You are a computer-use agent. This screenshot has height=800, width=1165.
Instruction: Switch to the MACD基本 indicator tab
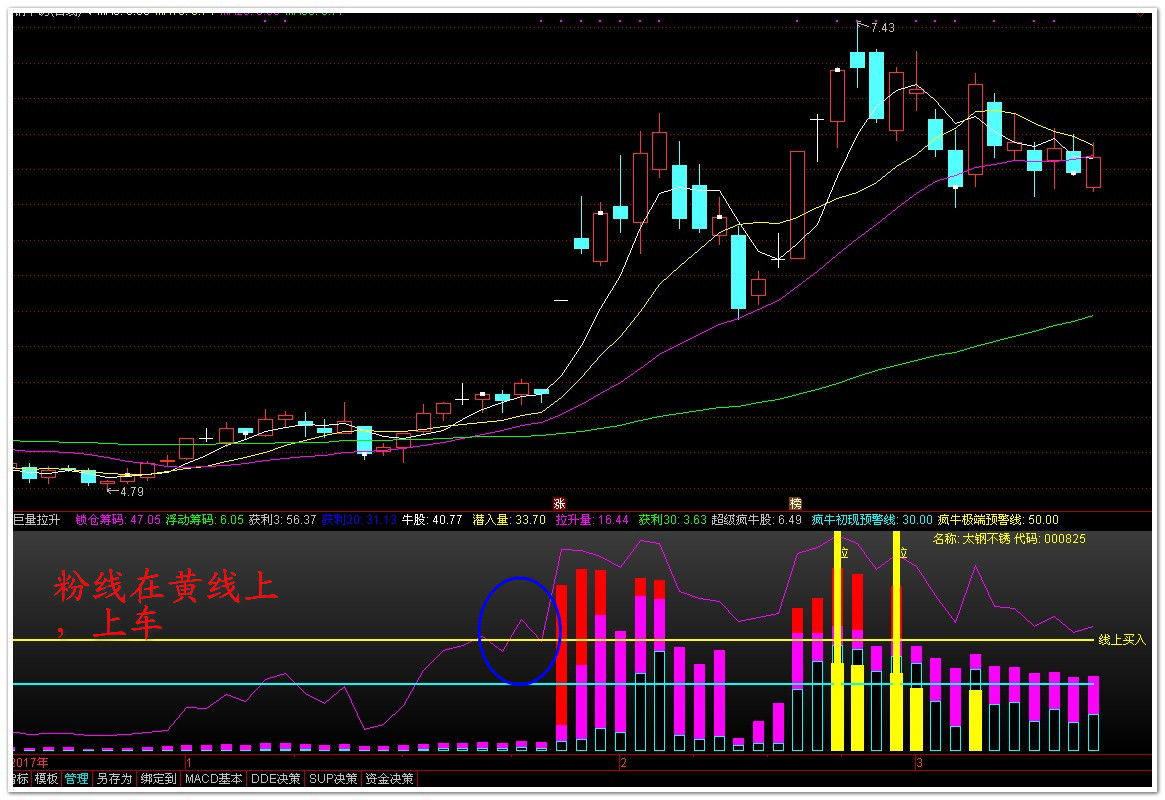213,778
